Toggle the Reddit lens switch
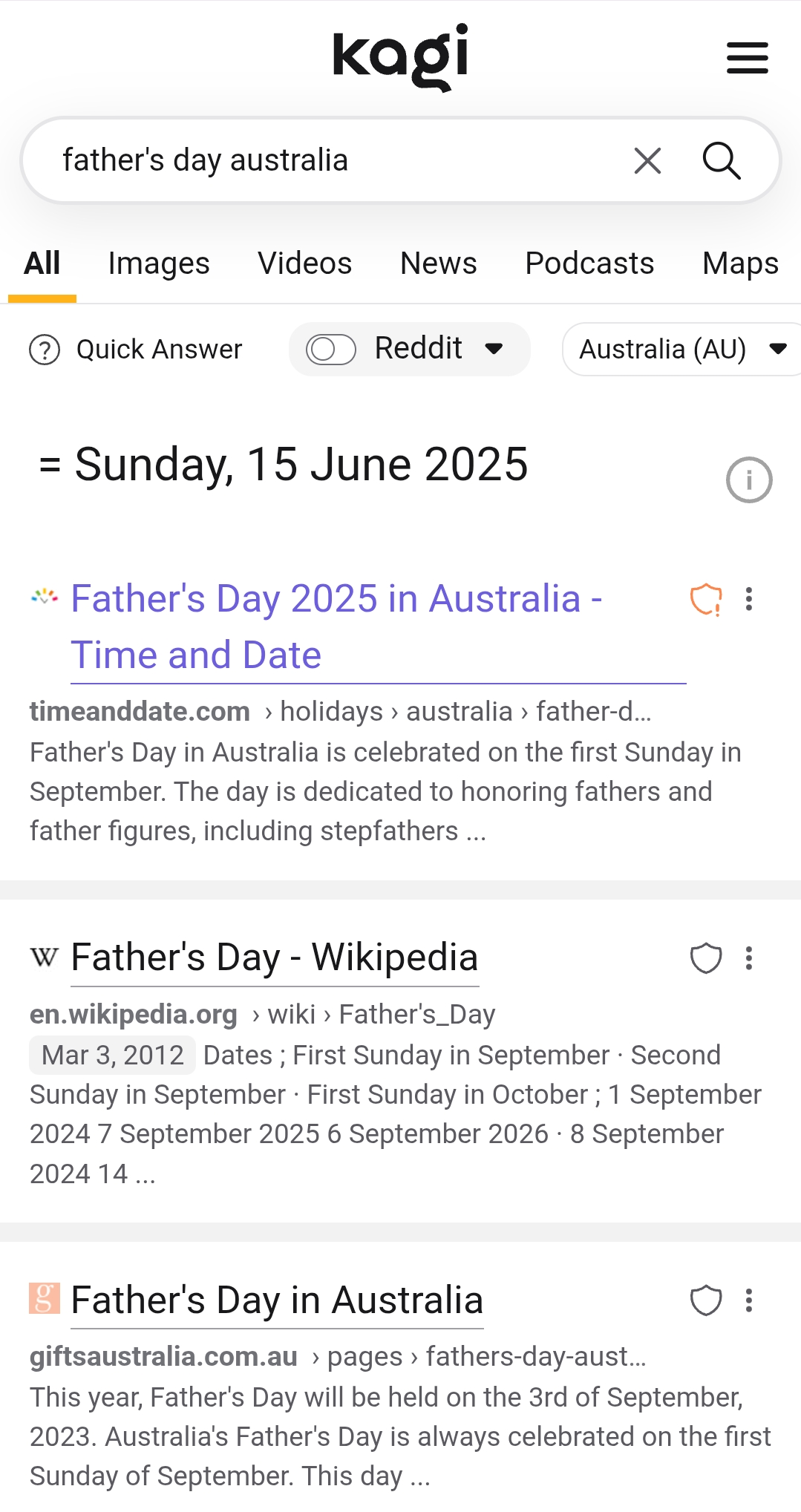Image resolution: width=801 pixels, height=1512 pixels. pos(331,349)
